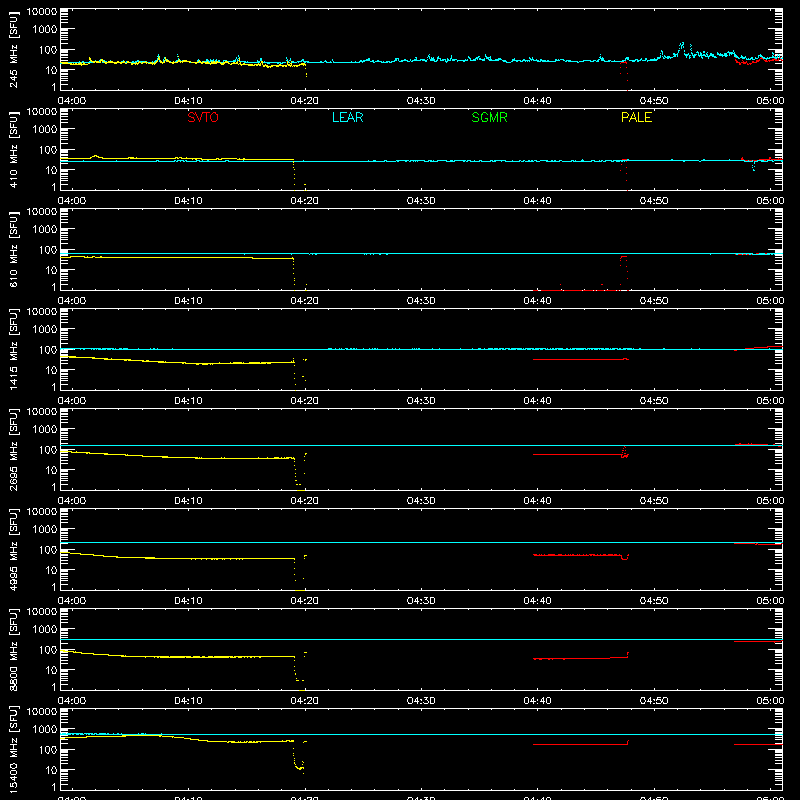Select the 610 MHz [SFU] axis title

click(x=13, y=249)
